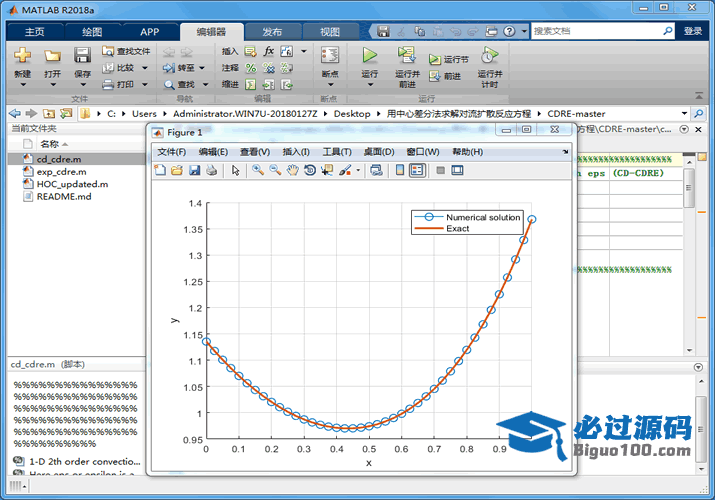Toggle the Zoom Out tool
715x500 pixels.
point(275,170)
